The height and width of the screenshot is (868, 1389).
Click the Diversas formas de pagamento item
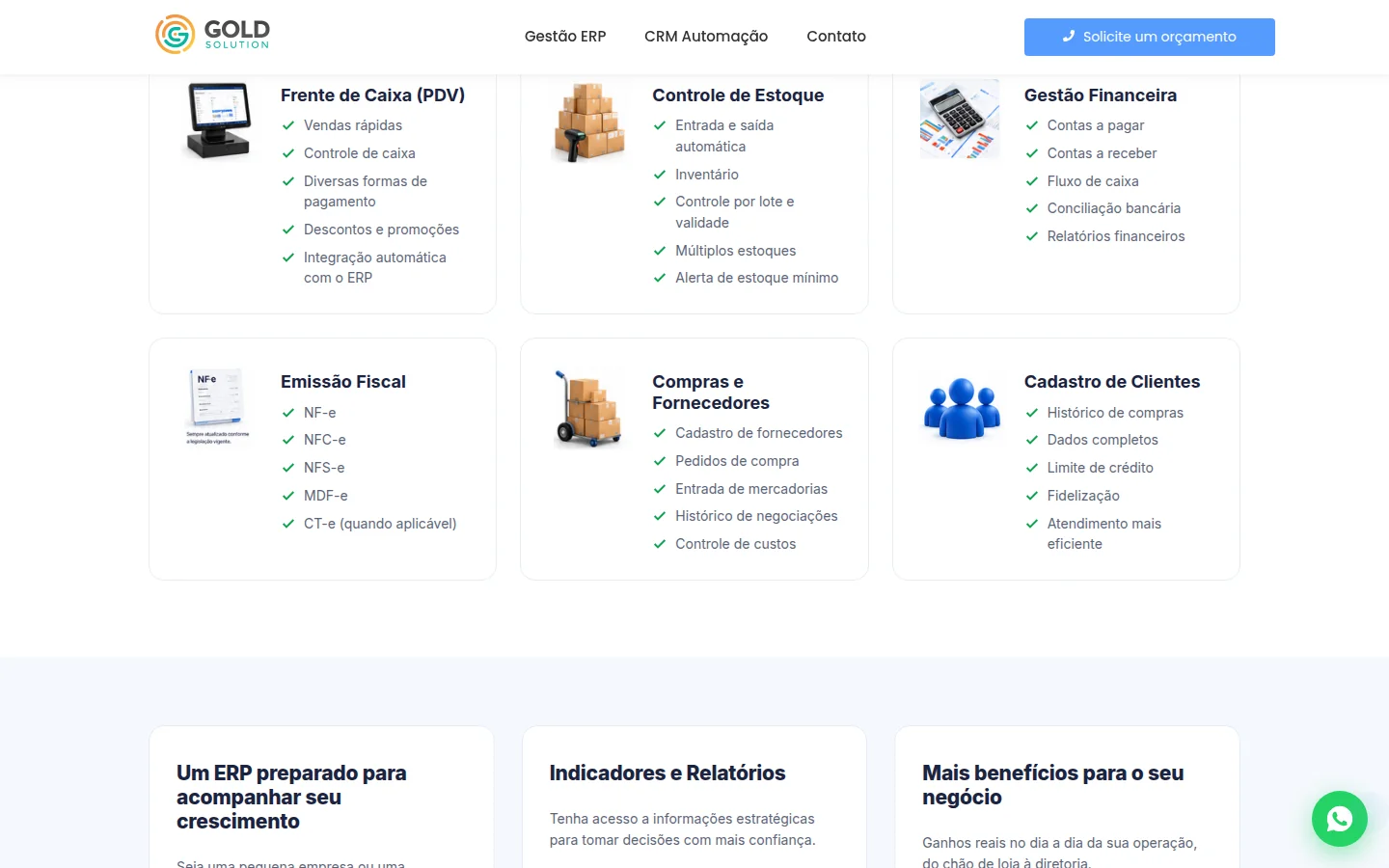pyautogui.click(x=366, y=191)
